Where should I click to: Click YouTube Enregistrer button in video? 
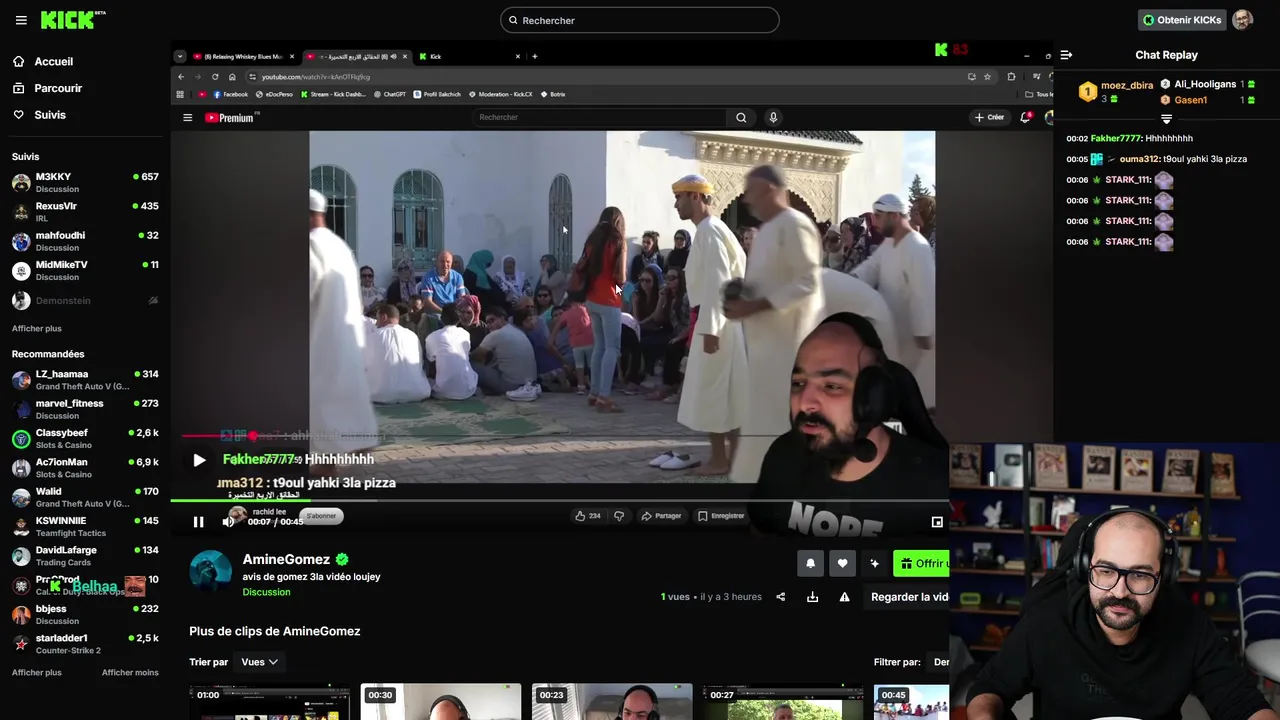[721, 516]
